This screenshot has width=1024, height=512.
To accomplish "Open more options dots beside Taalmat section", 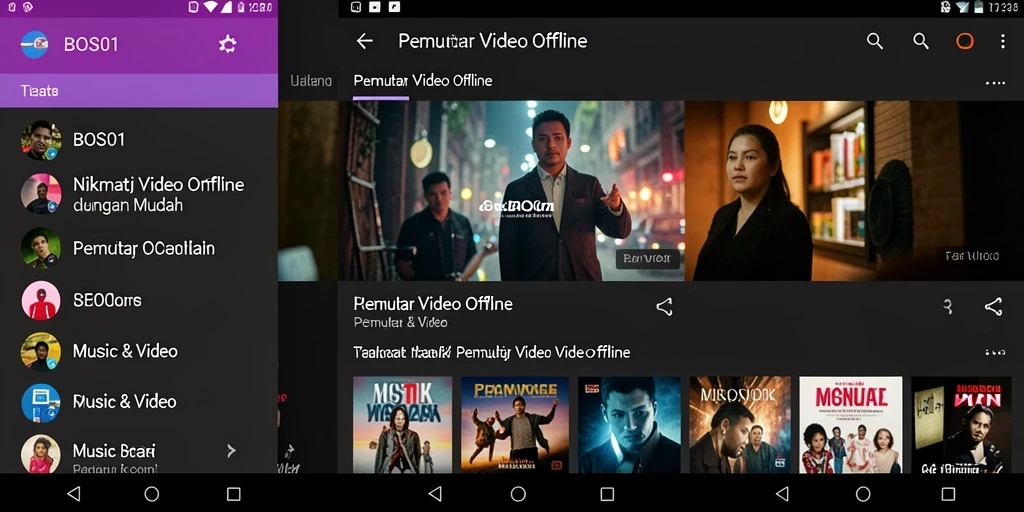I will point(995,353).
